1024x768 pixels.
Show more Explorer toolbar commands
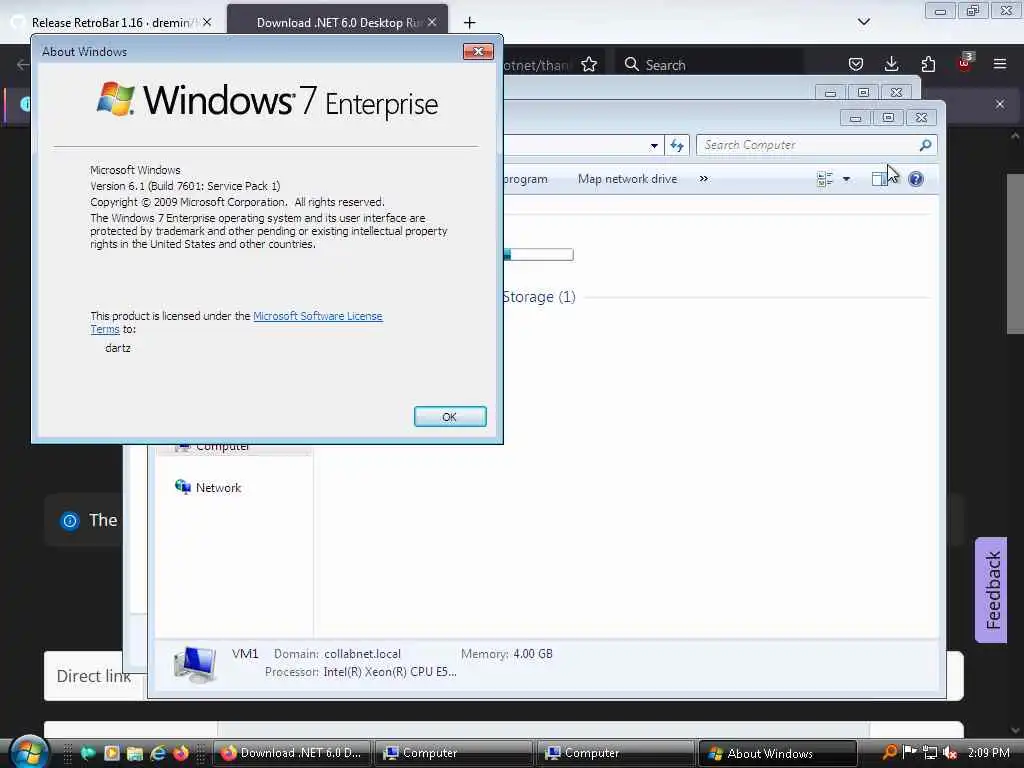[x=703, y=179]
